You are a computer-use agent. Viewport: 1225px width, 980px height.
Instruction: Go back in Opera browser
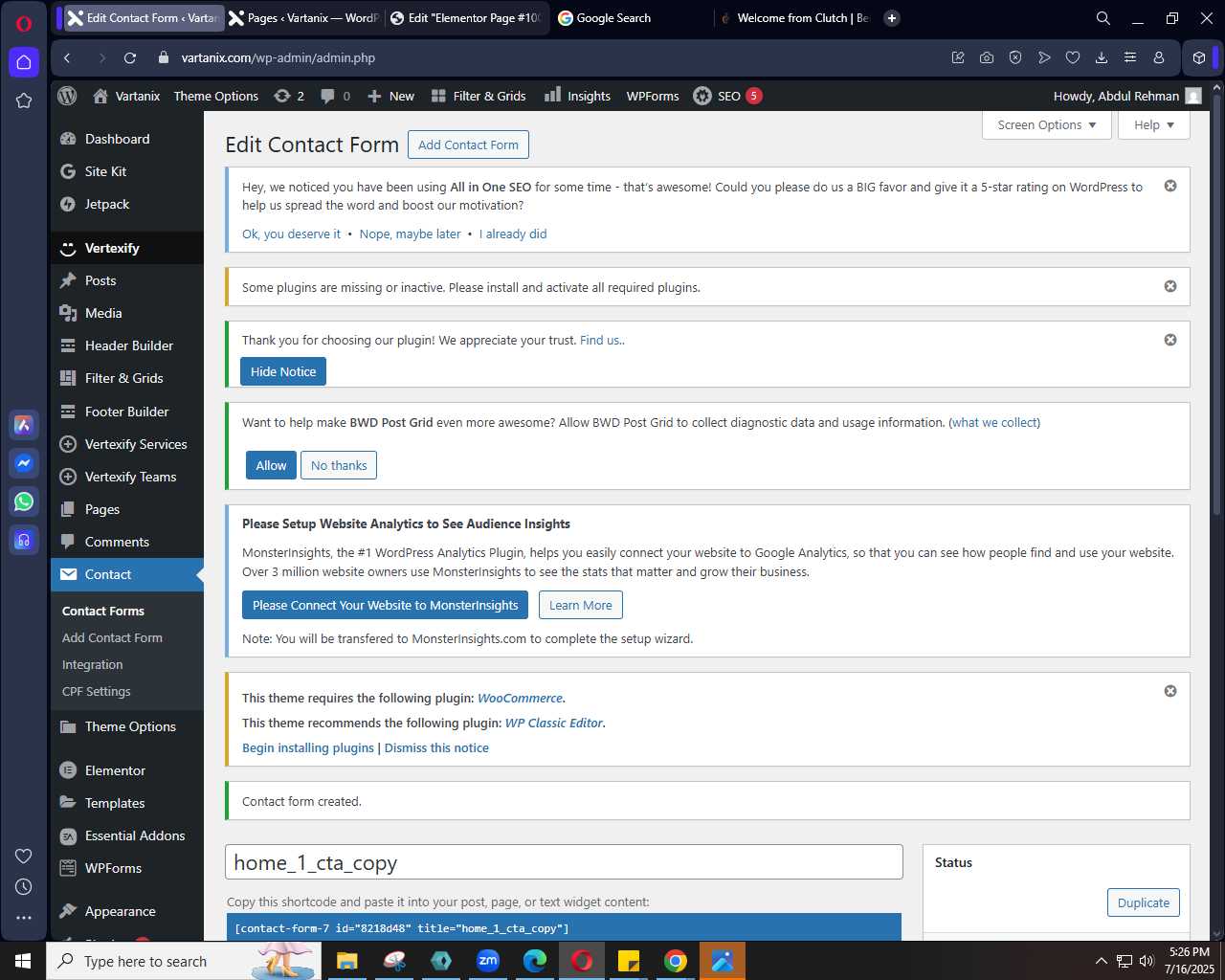[67, 57]
